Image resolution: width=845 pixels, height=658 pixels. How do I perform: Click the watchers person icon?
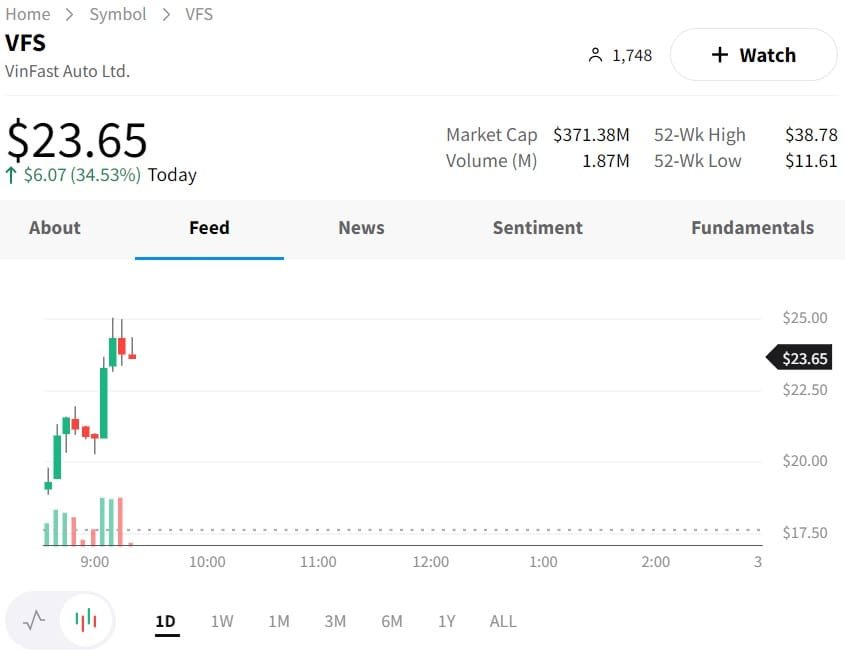tap(596, 55)
